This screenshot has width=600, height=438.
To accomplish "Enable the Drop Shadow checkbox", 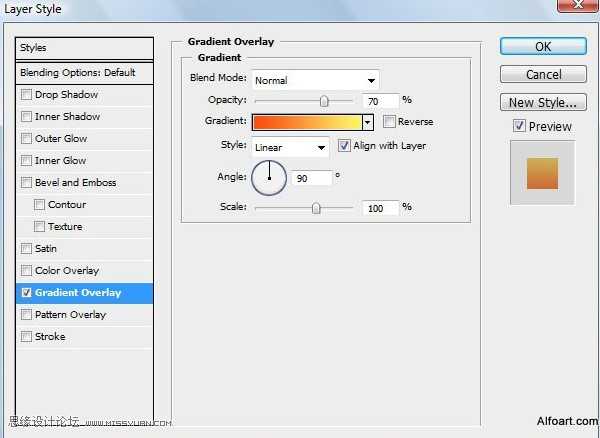I will (x=26, y=95).
